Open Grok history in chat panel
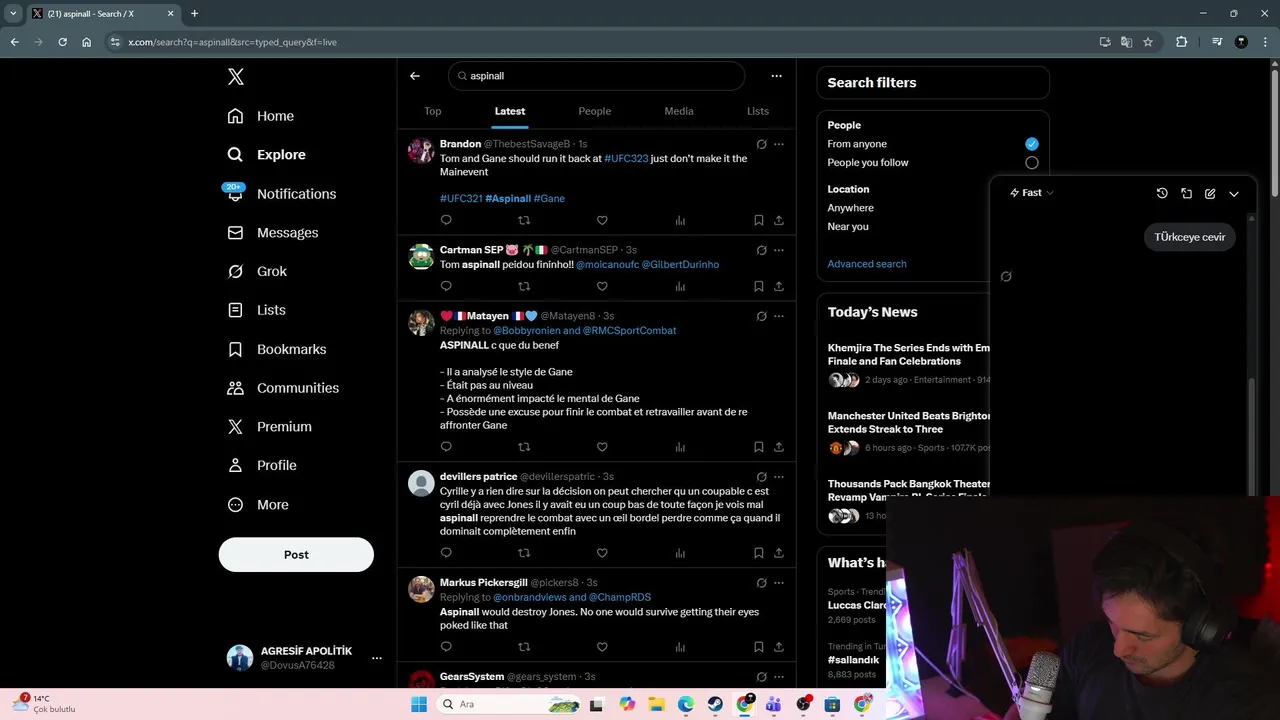Screen dimensions: 1280x720 coord(1162,193)
